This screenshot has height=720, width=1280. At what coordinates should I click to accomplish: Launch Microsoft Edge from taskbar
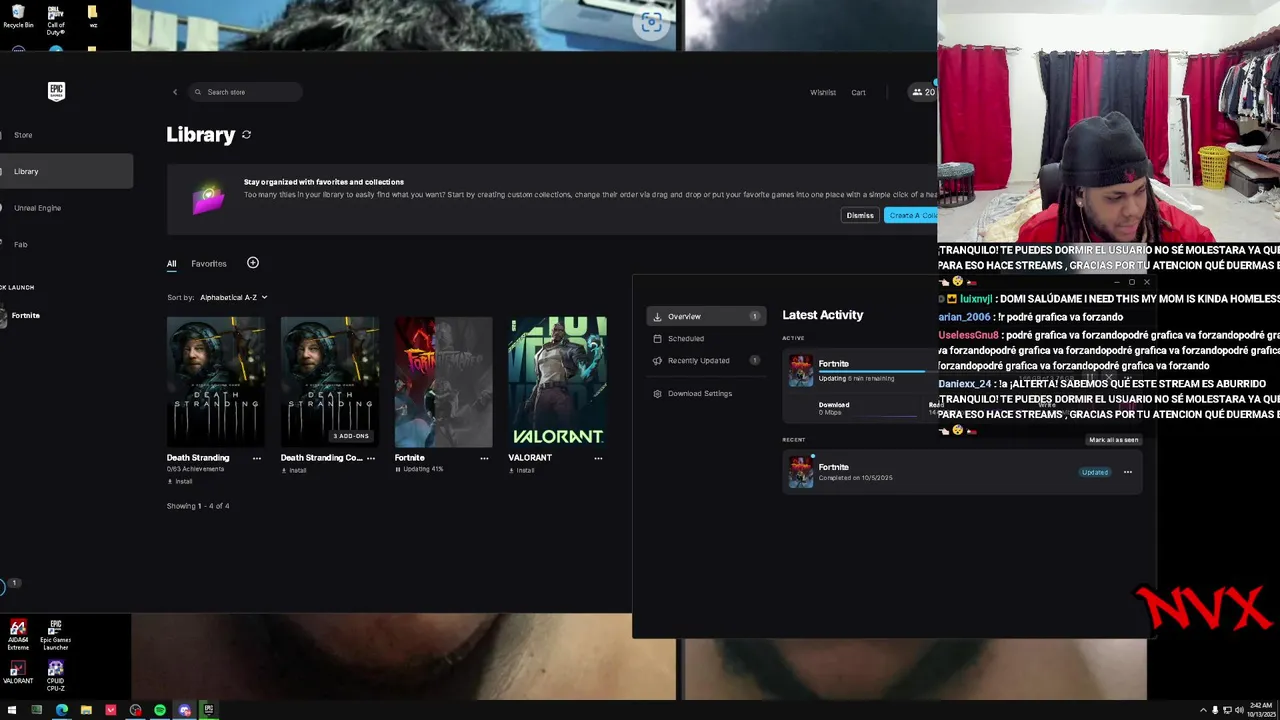coord(62,710)
